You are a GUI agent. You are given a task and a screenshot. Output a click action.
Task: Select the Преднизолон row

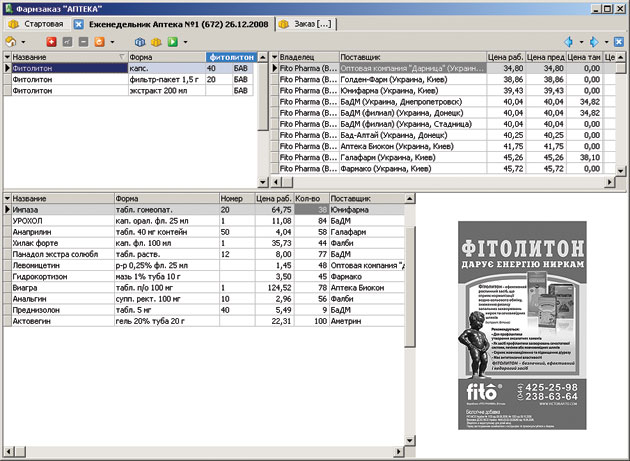[204, 310]
